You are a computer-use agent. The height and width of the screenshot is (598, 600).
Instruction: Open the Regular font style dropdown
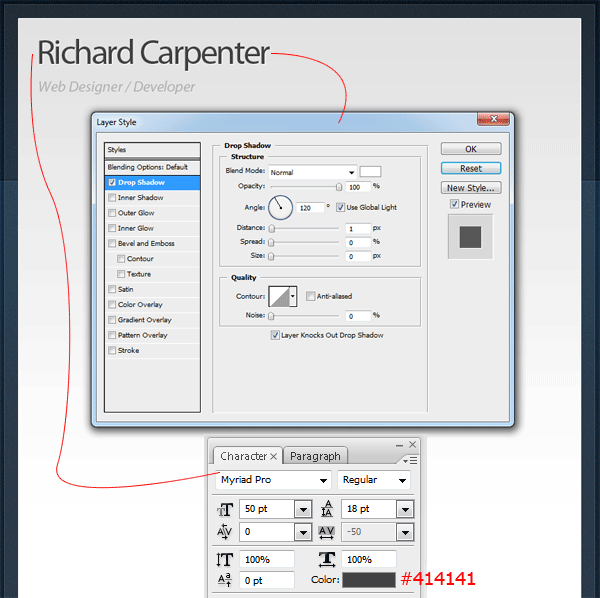pyautogui.click(x=374, y=480)
